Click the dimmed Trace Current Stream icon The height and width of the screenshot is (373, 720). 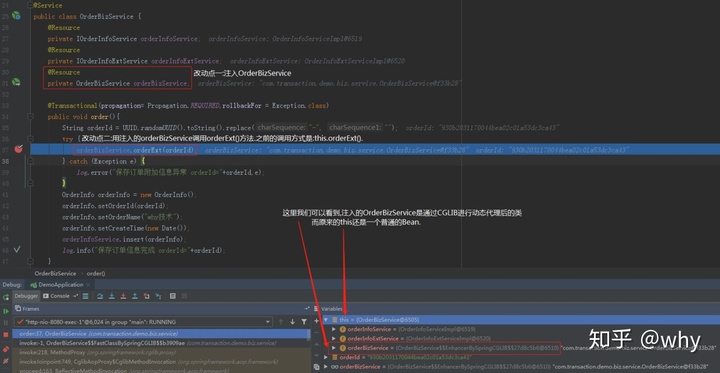185,296
